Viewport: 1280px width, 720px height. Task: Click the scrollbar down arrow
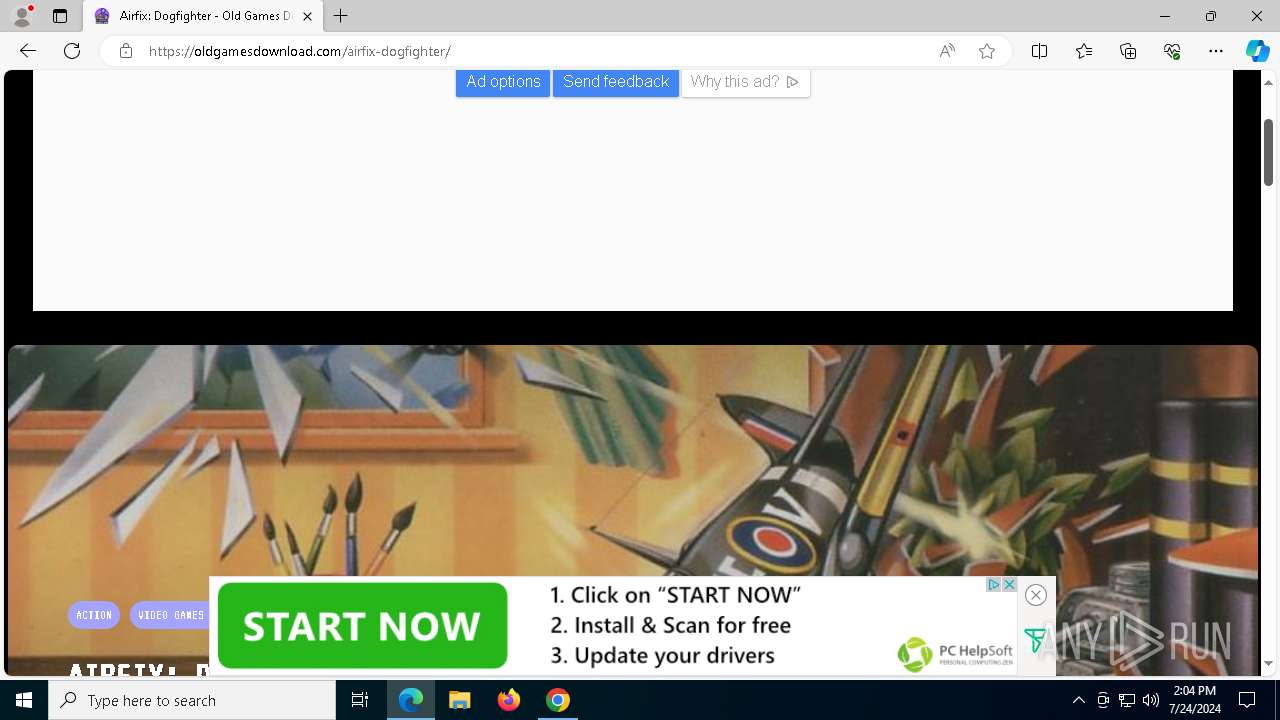coord(1269,663)
